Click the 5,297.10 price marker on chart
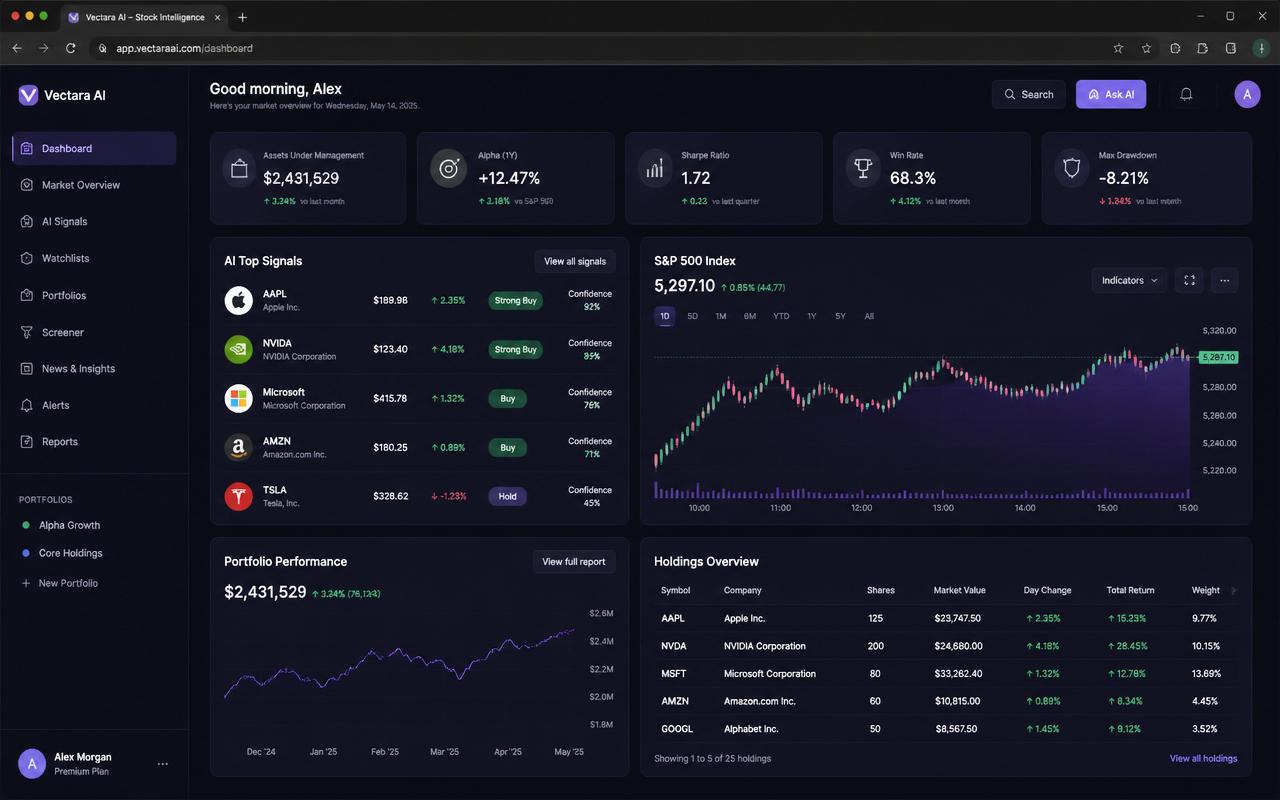The height and width of the screenshot is (800, 1280). tap(1218, 357)
